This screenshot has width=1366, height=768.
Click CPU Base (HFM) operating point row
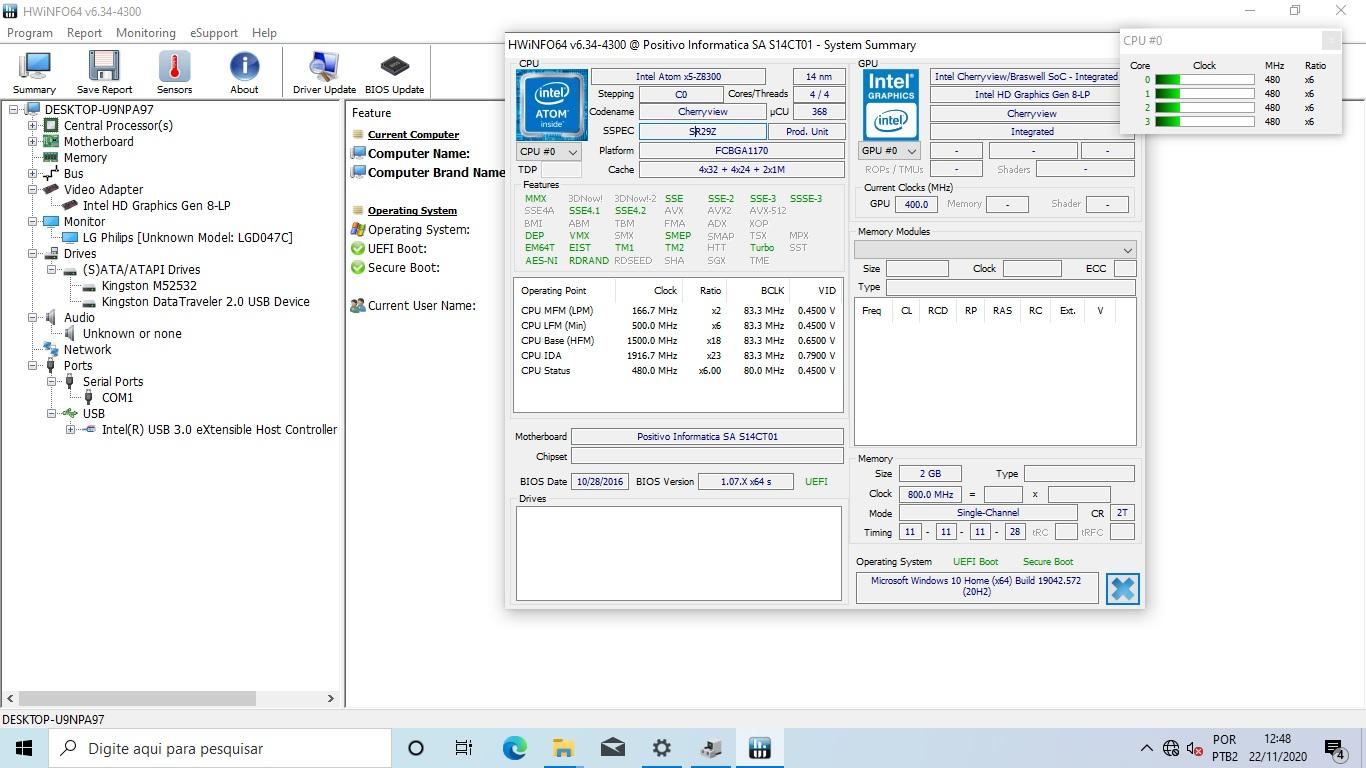[x=678, y=340]
